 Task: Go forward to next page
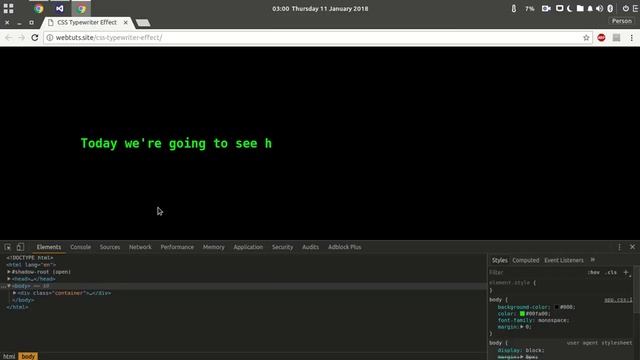tap(22, 38)
